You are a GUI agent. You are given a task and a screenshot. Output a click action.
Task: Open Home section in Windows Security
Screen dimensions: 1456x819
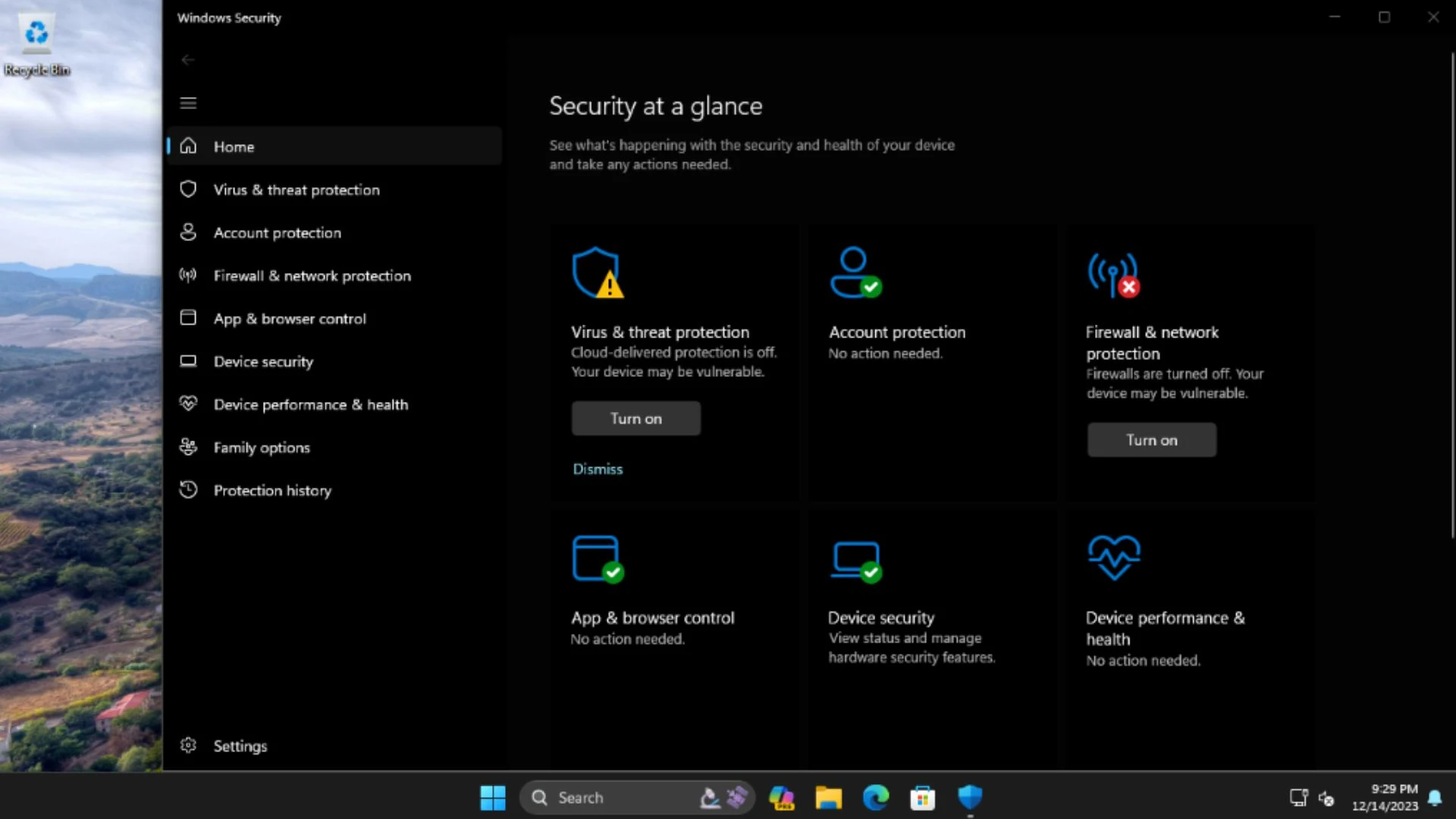pyautogui.click(x=234, y=146)
